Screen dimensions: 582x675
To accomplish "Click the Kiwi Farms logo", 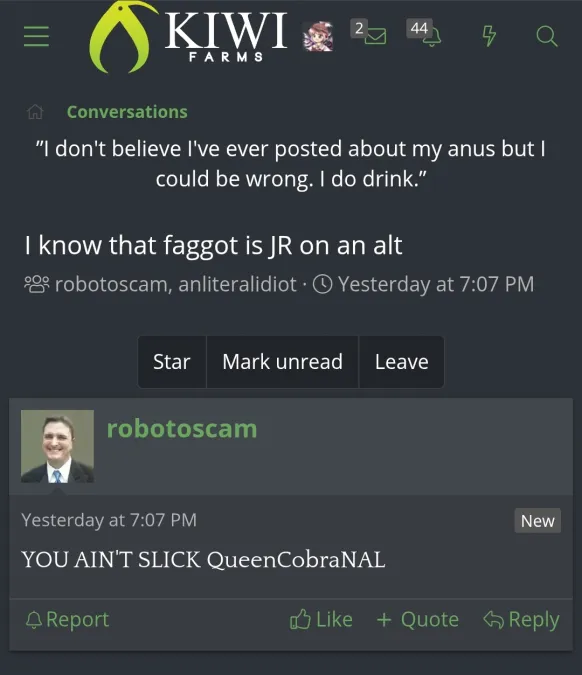I will coord(188,37).
